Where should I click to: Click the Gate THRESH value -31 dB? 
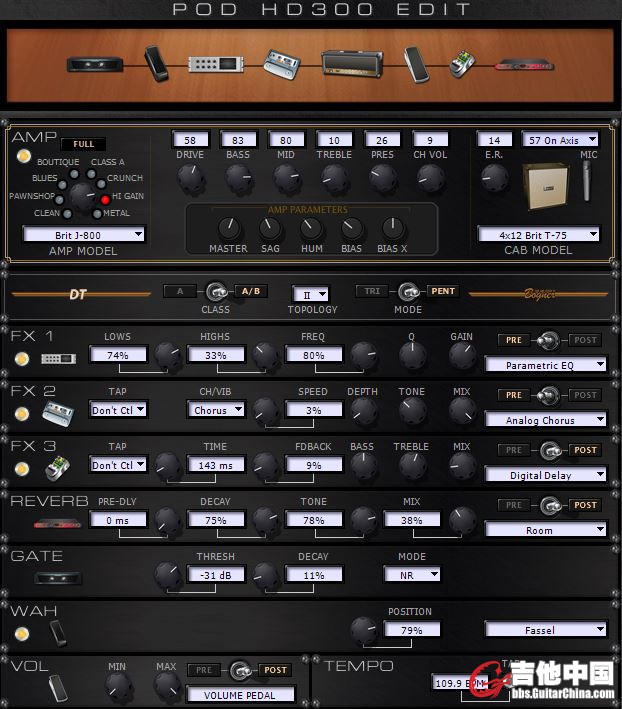coord(216,575)
